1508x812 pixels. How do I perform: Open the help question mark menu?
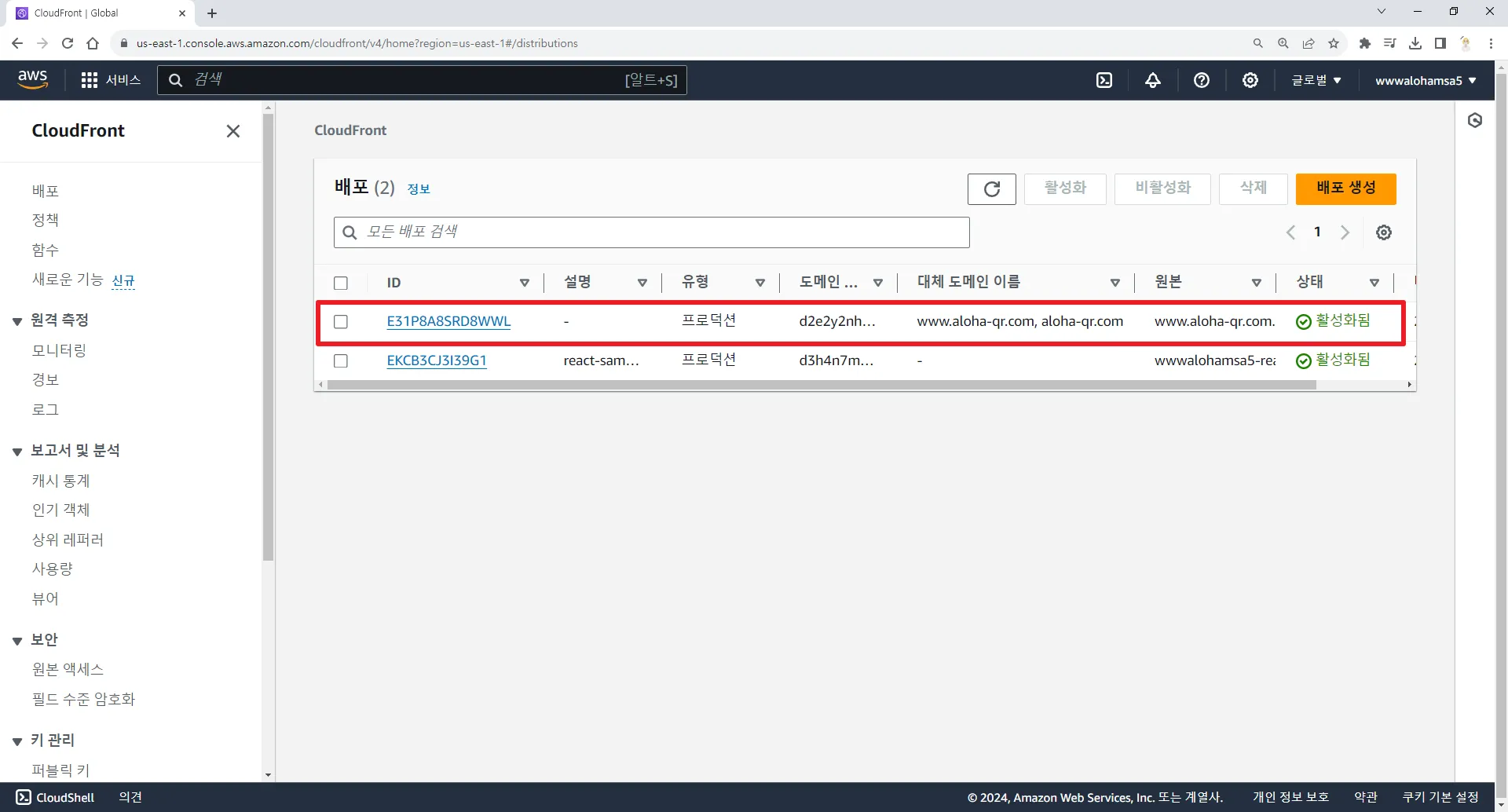point(1202,80)
